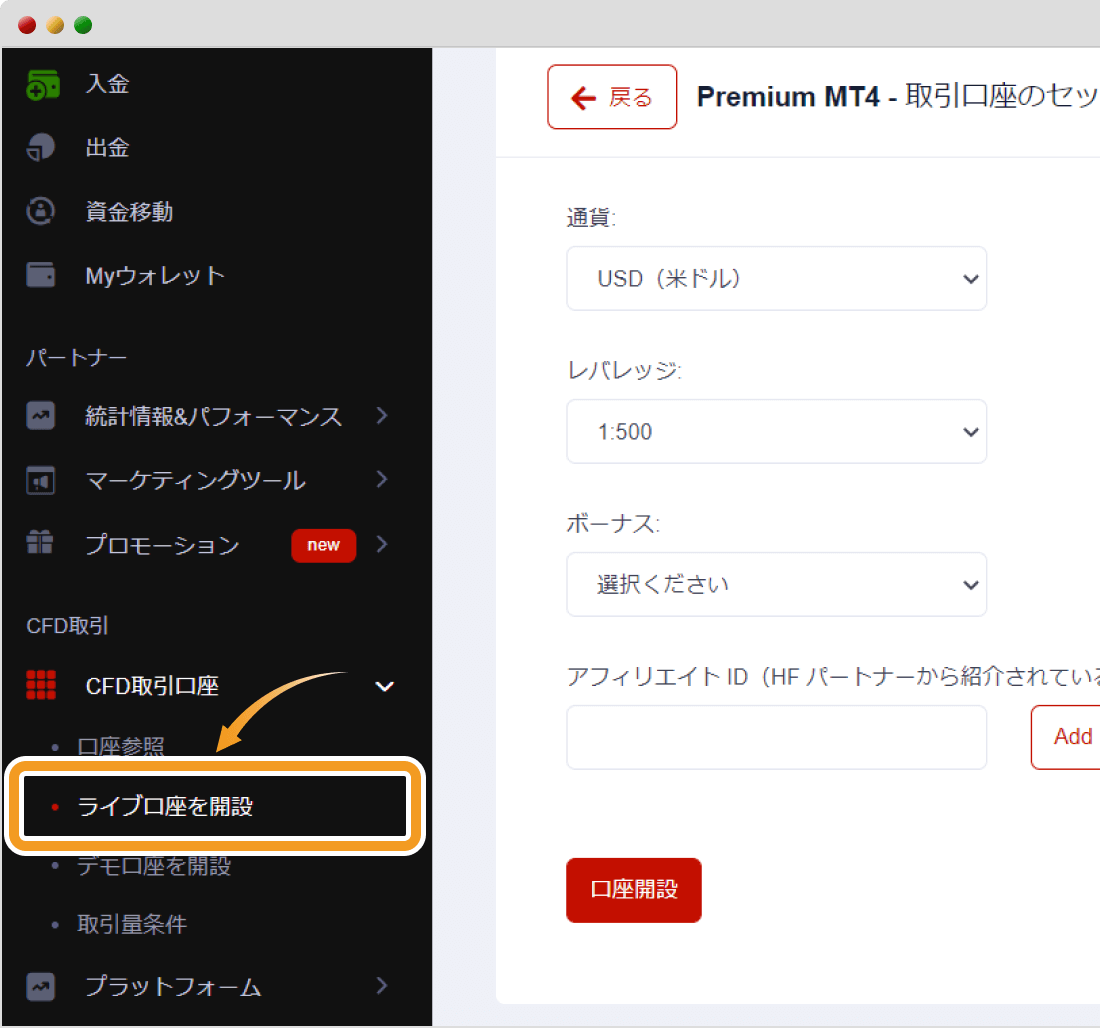1100x1028 pixels.
Task: Click the withdrawal (出金) icon
Action: pyautogui.click(x=41, y=148)
